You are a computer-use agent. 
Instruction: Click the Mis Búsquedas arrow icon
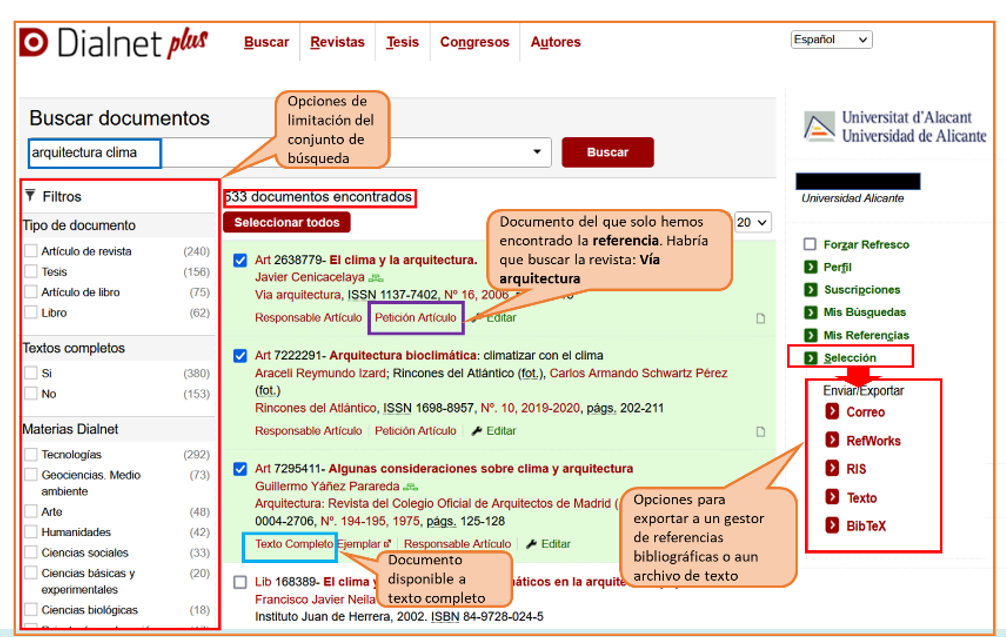click(x=810, y=312)
